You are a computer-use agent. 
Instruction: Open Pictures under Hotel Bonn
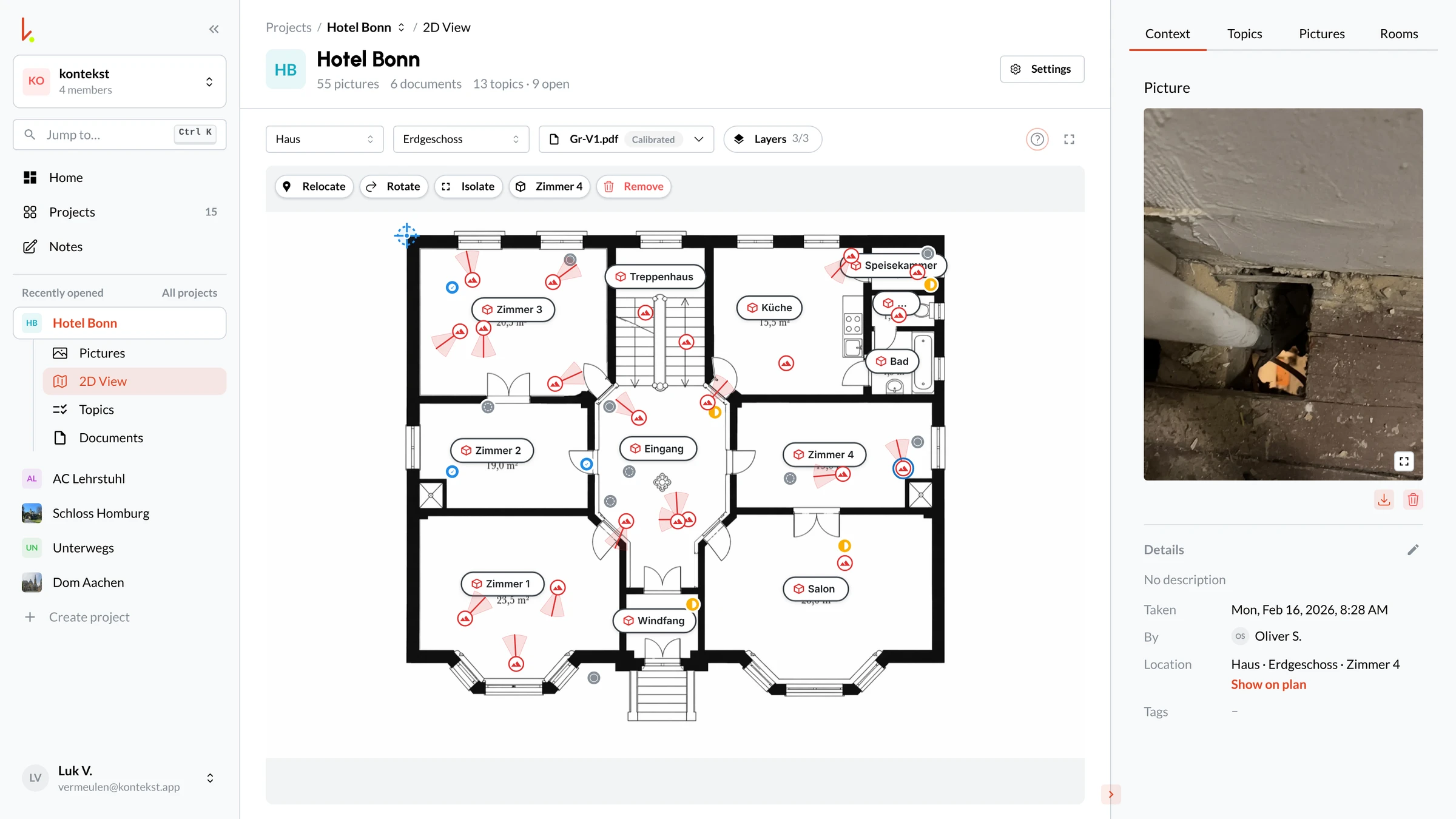[134, 353]
